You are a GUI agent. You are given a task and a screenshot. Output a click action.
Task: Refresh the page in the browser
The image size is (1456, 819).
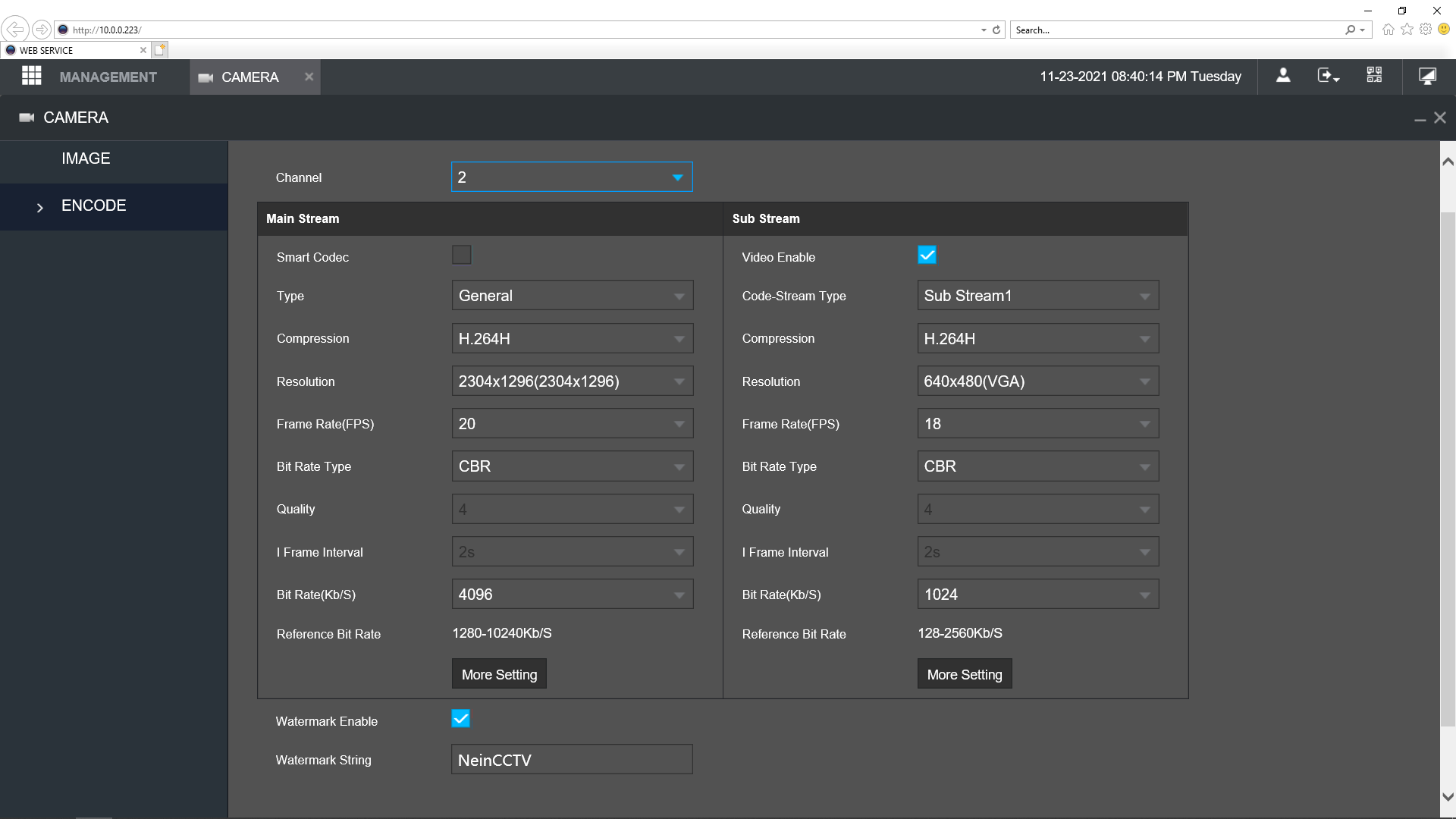pyautogui.click(x=996, y=30)
